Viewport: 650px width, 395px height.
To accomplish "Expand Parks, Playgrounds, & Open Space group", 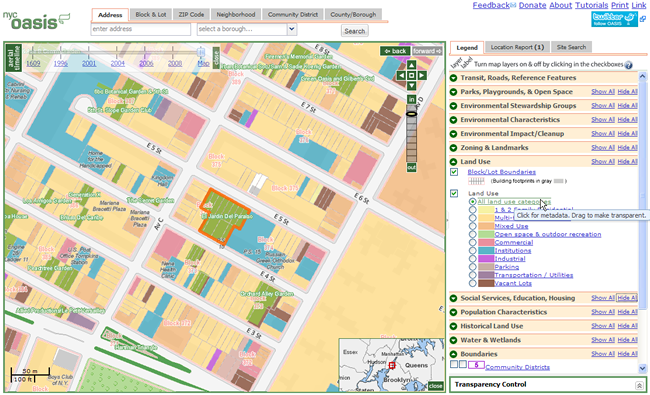I will pos(454,92).
